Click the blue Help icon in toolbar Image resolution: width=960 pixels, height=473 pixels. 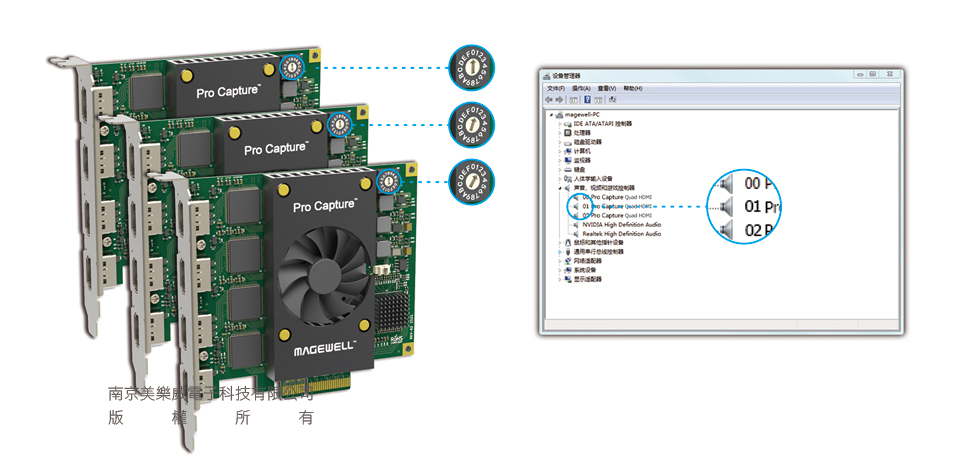point(587,99)
